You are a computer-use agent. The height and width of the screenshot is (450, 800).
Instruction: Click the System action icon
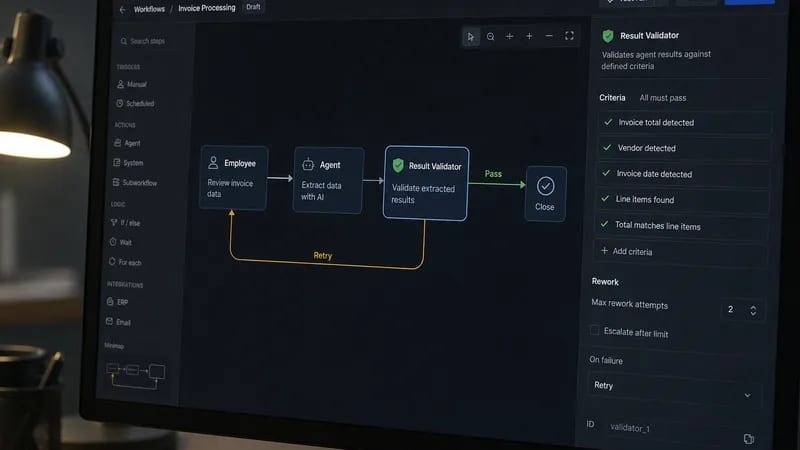point(116,162)
